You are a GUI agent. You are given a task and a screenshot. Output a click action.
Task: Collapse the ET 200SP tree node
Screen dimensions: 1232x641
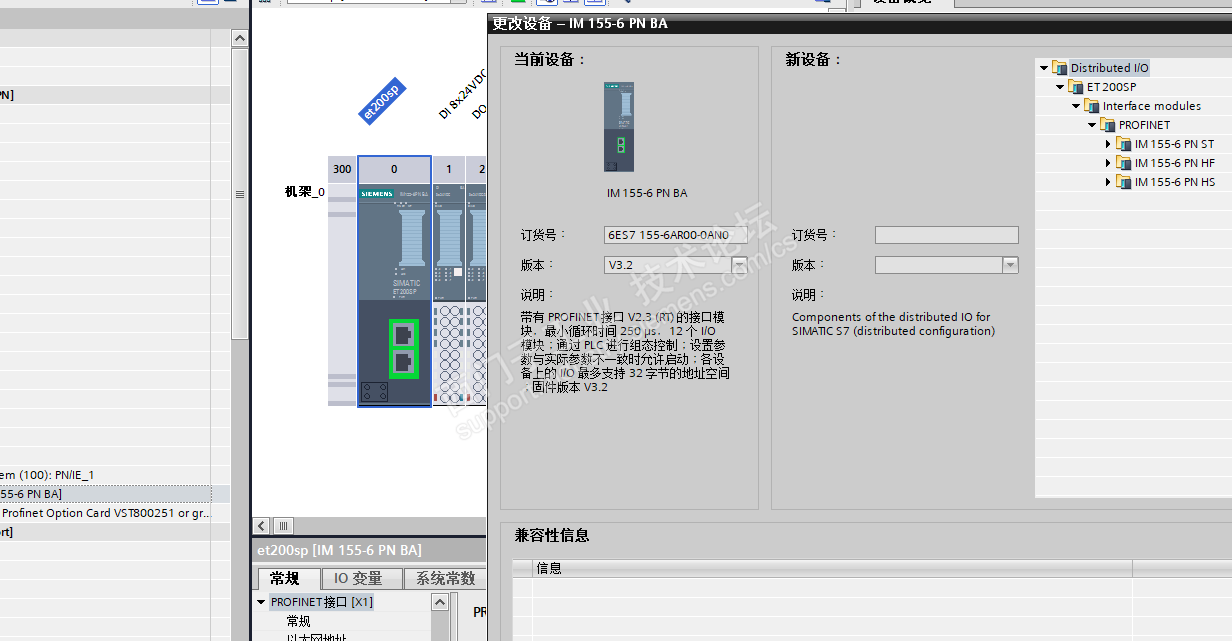[x=1060, y=87]
